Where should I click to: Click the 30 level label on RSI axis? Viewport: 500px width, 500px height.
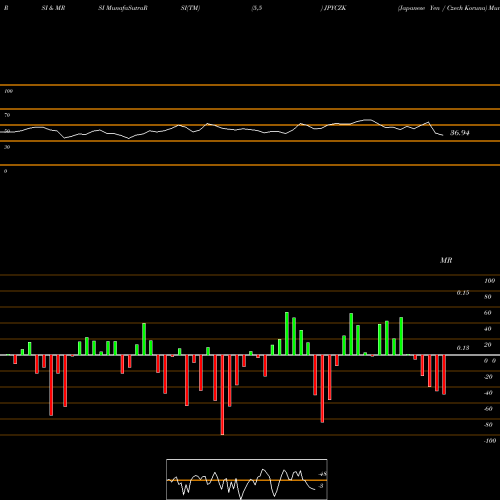(x=7, y=147)
